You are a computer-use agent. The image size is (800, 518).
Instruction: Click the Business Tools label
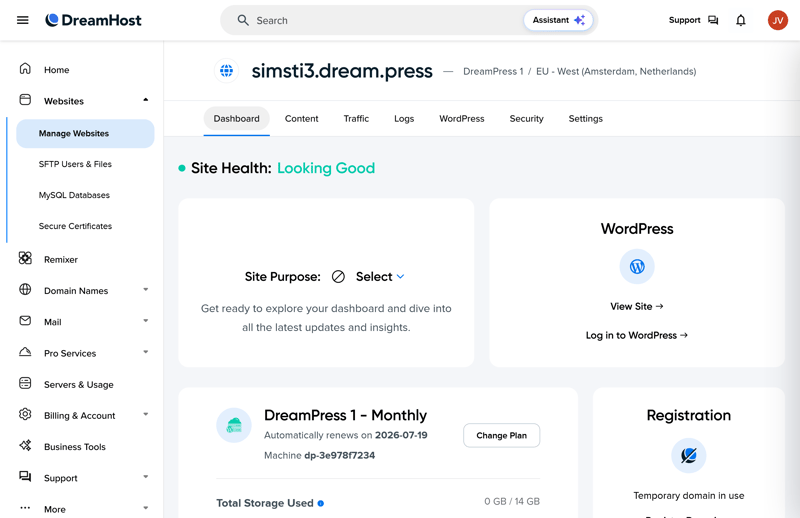[75, 447]
